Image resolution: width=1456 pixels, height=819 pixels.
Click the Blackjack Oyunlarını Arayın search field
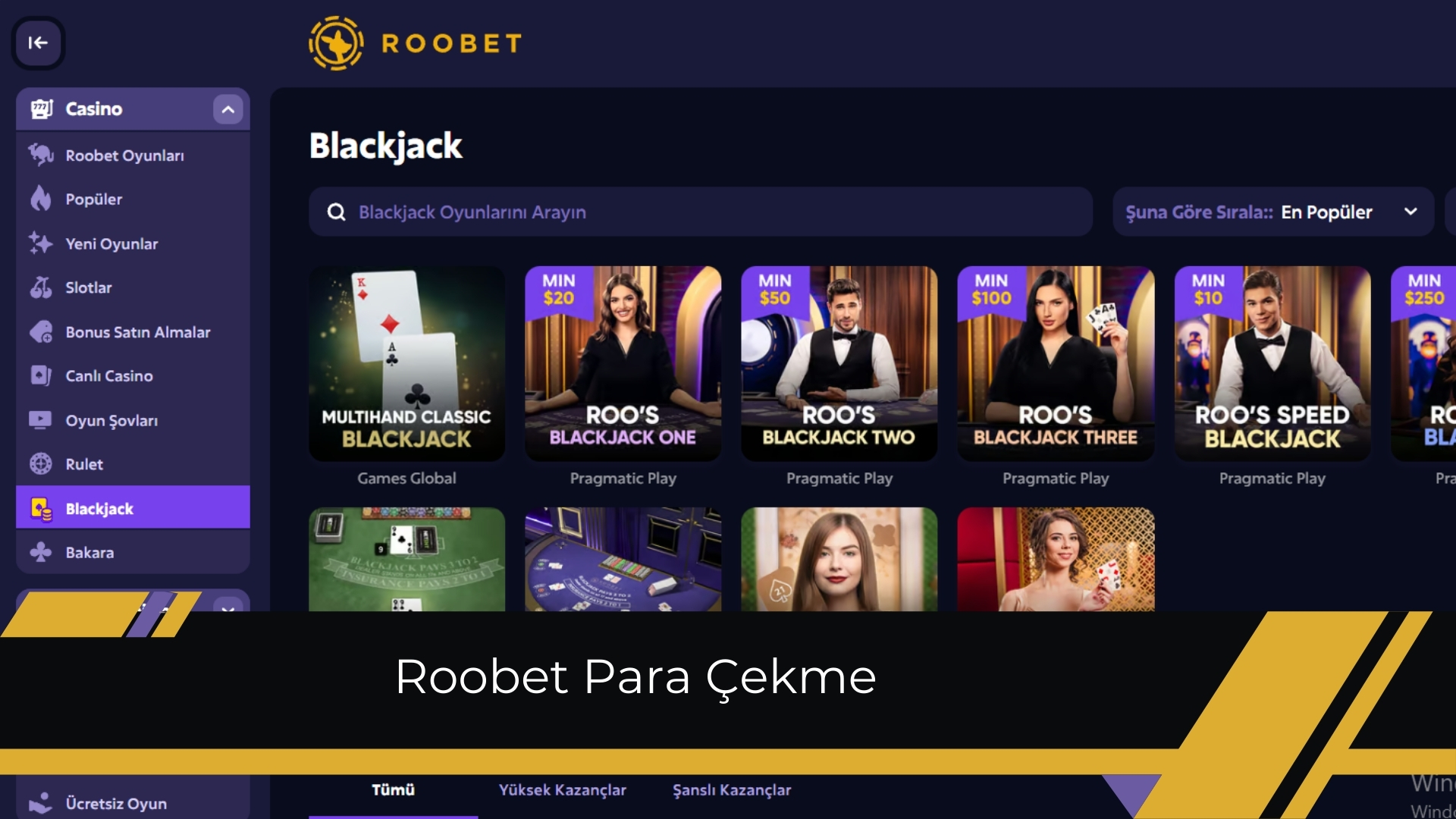coord(701,212)
